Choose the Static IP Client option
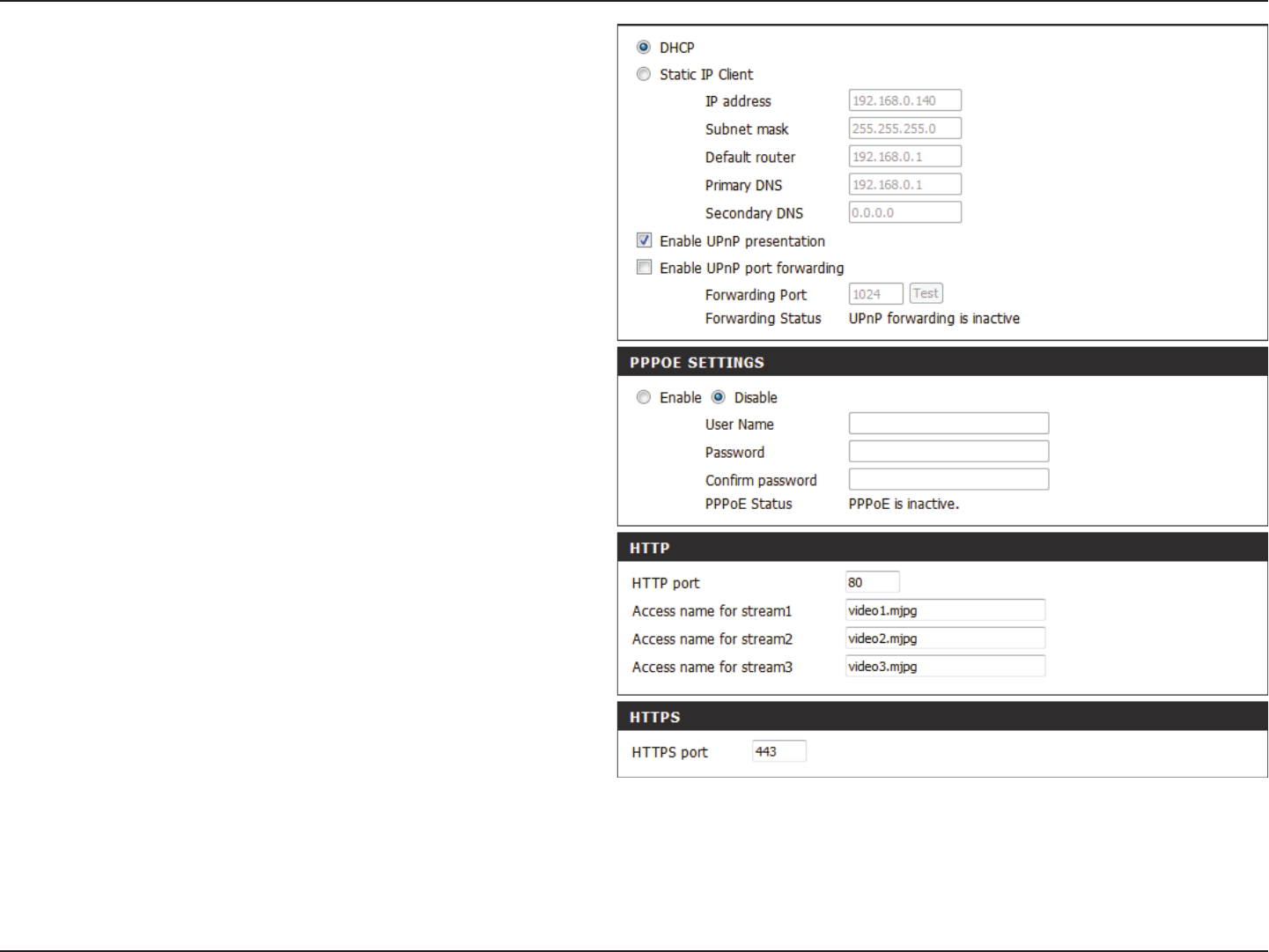This screenshot has height=952, width=1269. click(644, 75)
